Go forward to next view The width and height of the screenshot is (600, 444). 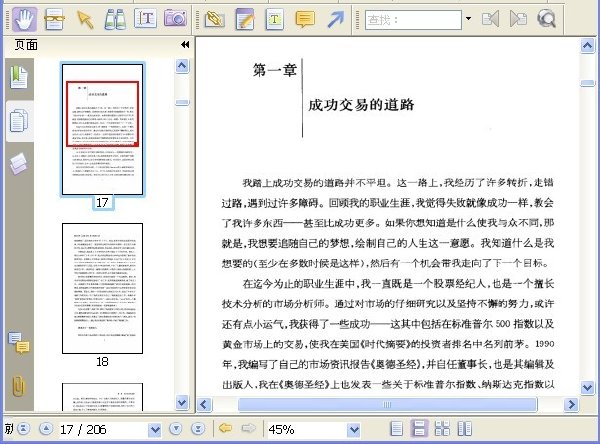(248, 428)
